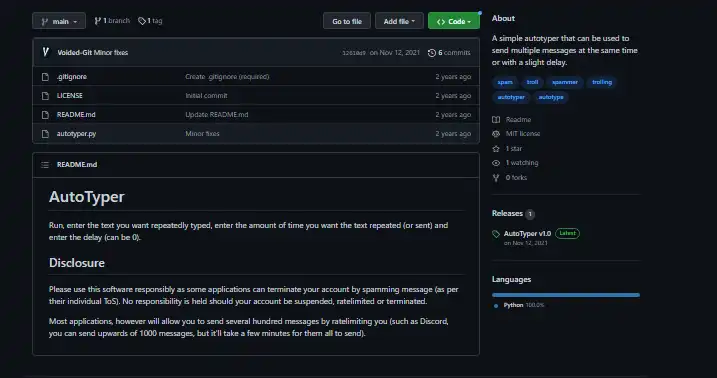
Task: Open the LICENSE file
Action: coord(70,96)
